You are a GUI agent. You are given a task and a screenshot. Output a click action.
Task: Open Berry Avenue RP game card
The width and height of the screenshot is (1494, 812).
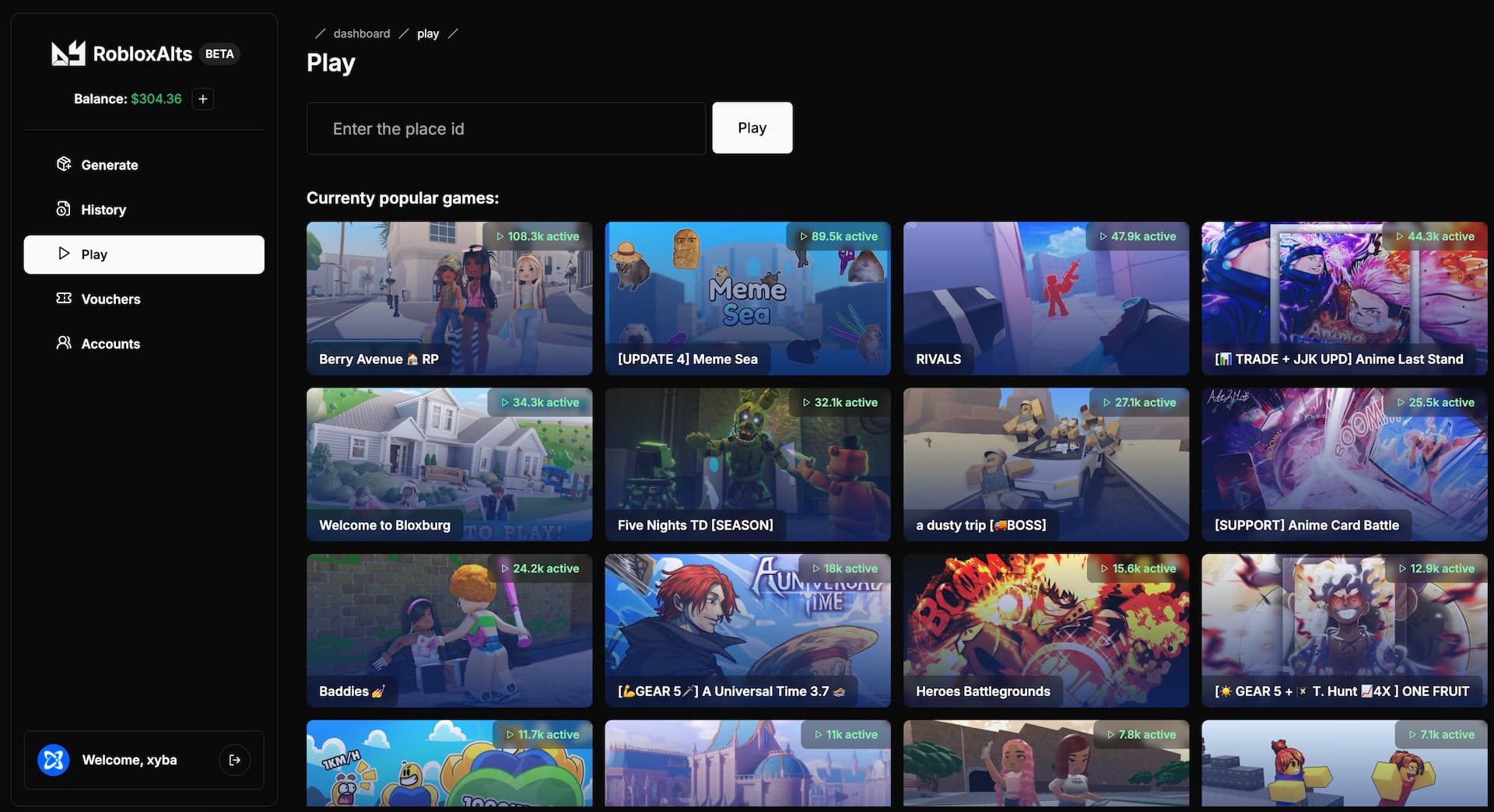(449, 299)
